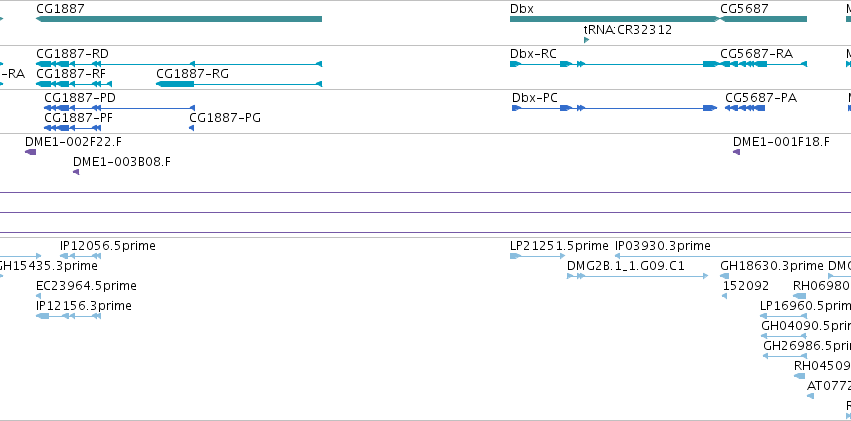Click the DMG2B.1_1.G09.C1 feature line
The height and width of the screenshot is (421, 851).
tap(638, 276)
